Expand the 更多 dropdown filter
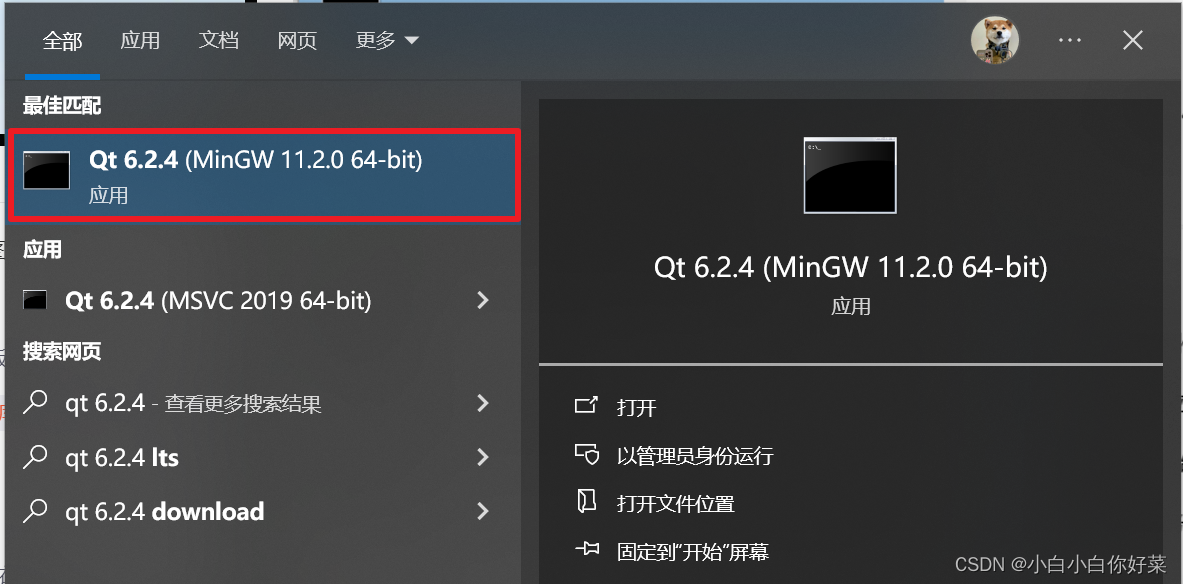Screen dimensions: 1183x584 click(x=386, y=40)
